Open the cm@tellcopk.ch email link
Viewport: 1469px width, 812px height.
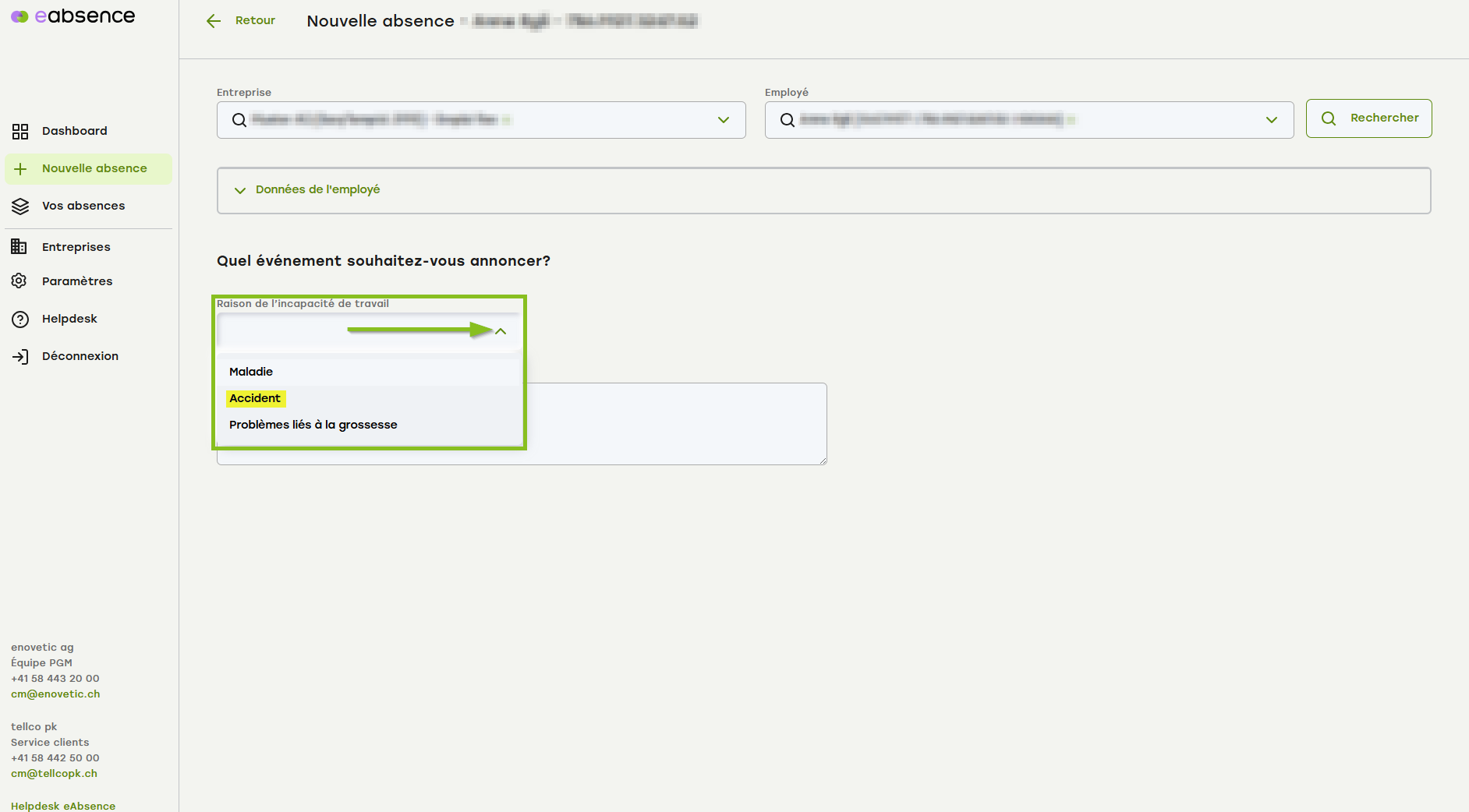pyautogui.click(x=54, y=774)
